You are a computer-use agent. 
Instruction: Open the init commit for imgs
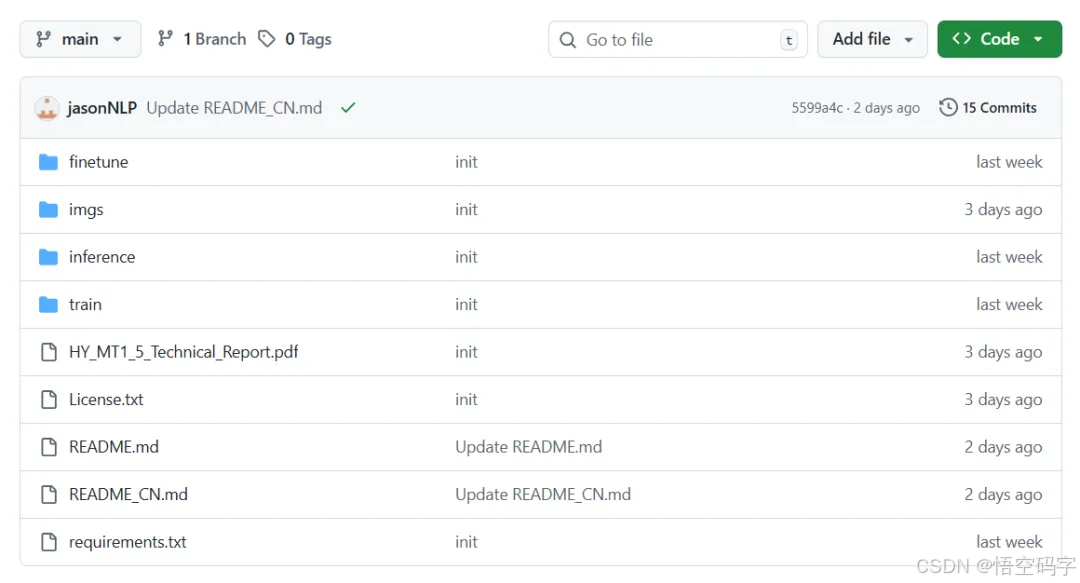[x=466, y=209]
